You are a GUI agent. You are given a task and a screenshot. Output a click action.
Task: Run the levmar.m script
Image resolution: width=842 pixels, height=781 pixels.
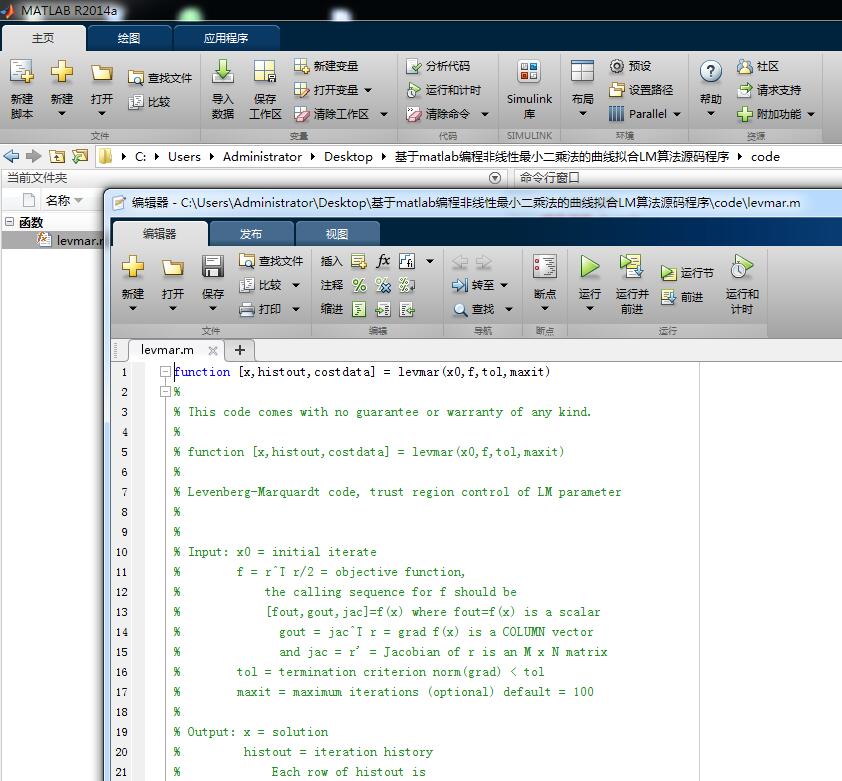(589, 266)
